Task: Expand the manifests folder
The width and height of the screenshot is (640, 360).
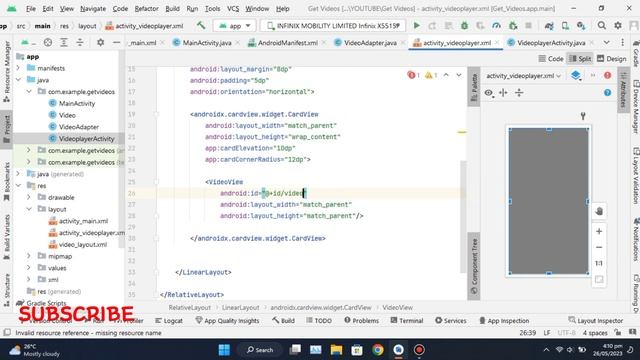Action: pyautogui.click(x=18, y=68)
